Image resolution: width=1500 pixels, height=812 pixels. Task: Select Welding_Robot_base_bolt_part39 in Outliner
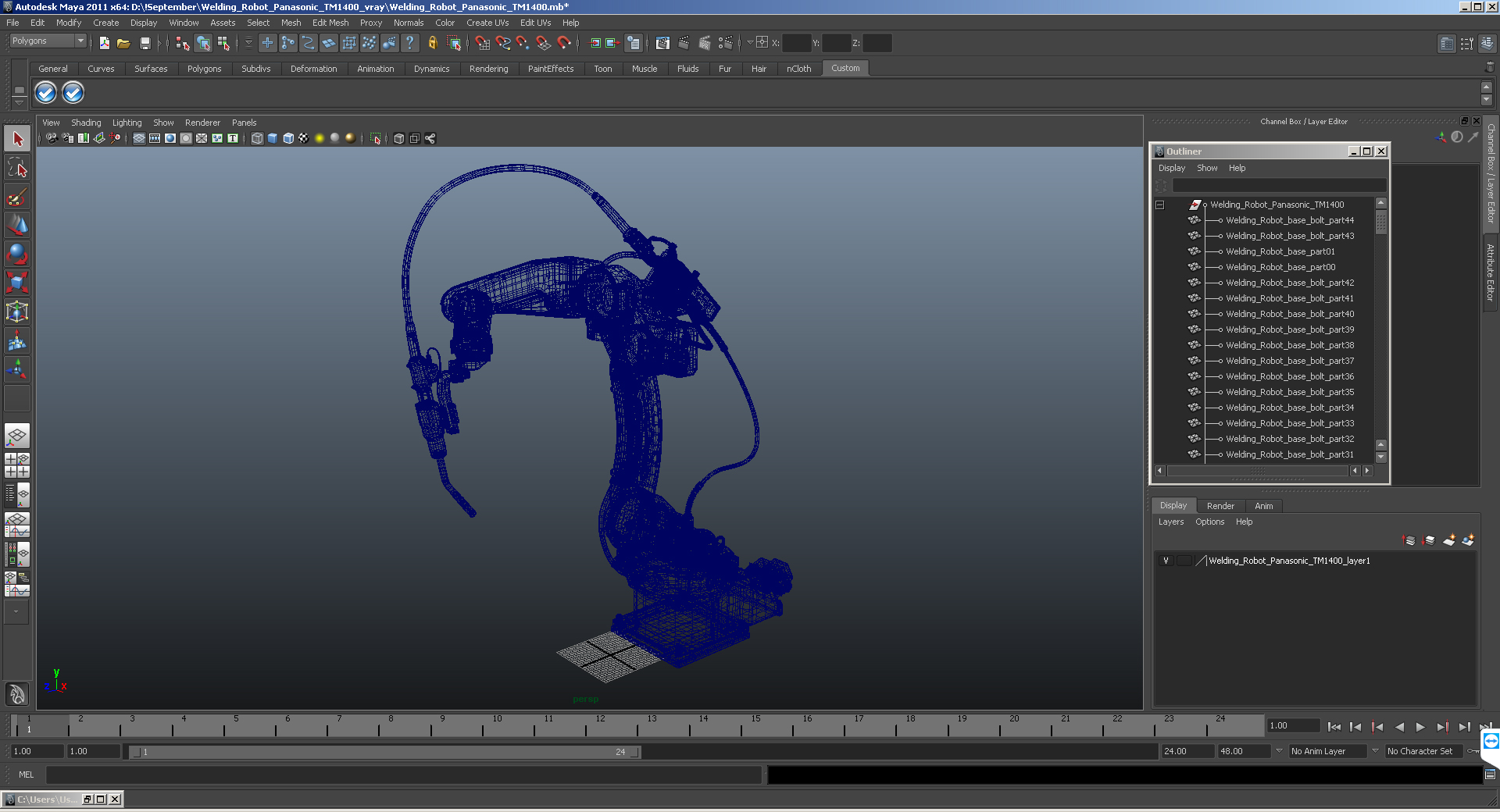coord(1289,329)
